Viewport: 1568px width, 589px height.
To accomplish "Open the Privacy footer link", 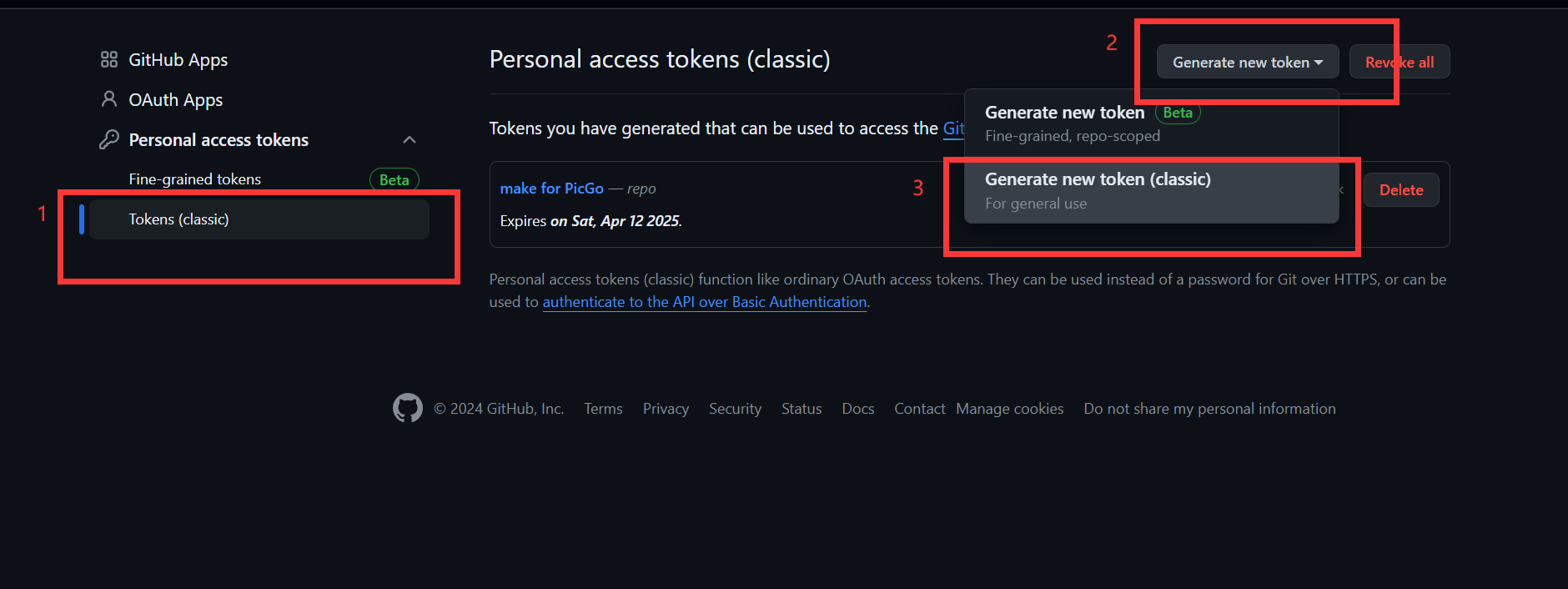I will pyautogui.click(x=666, y=409).
